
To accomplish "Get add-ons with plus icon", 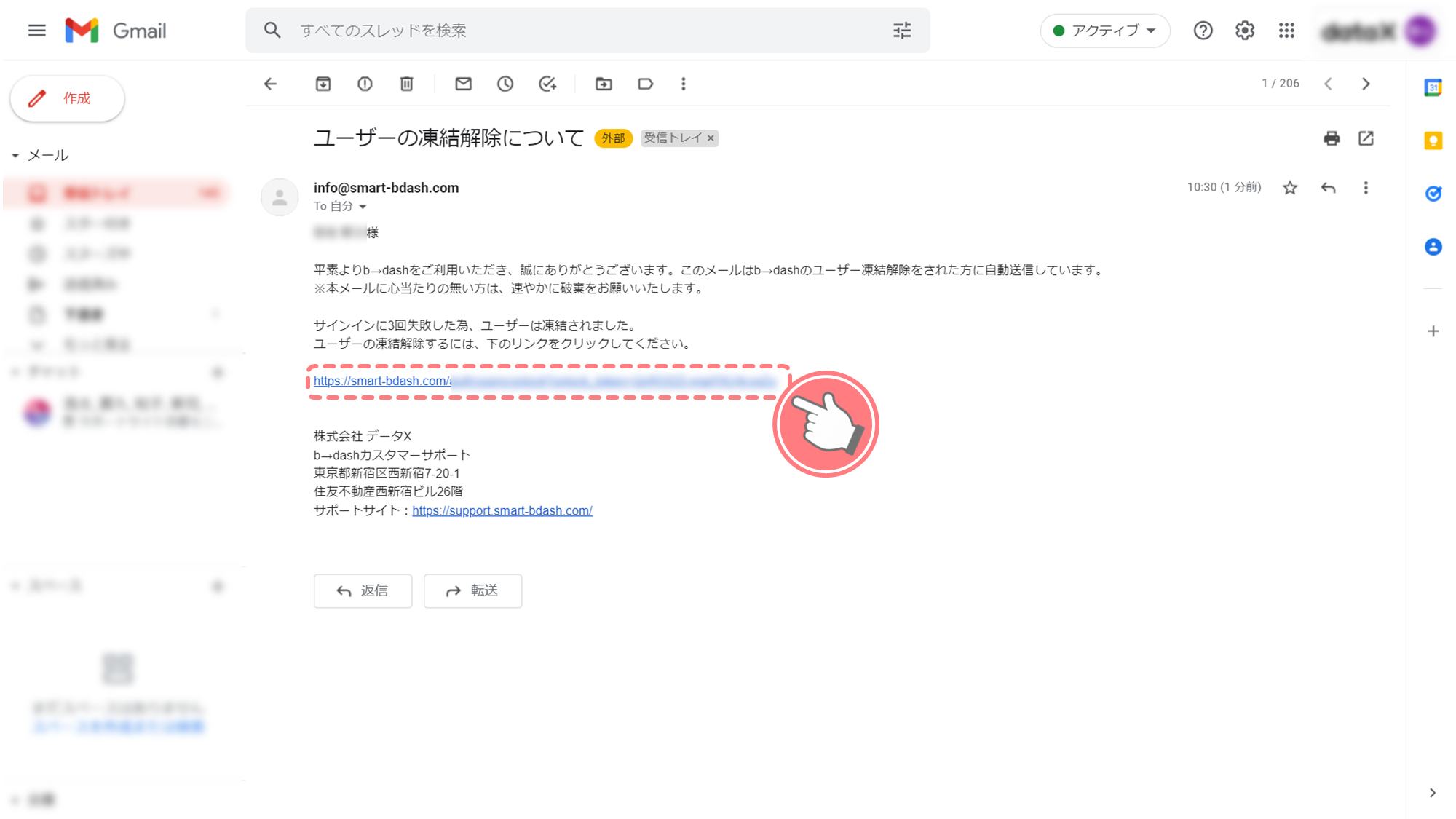I will 1433,331.
